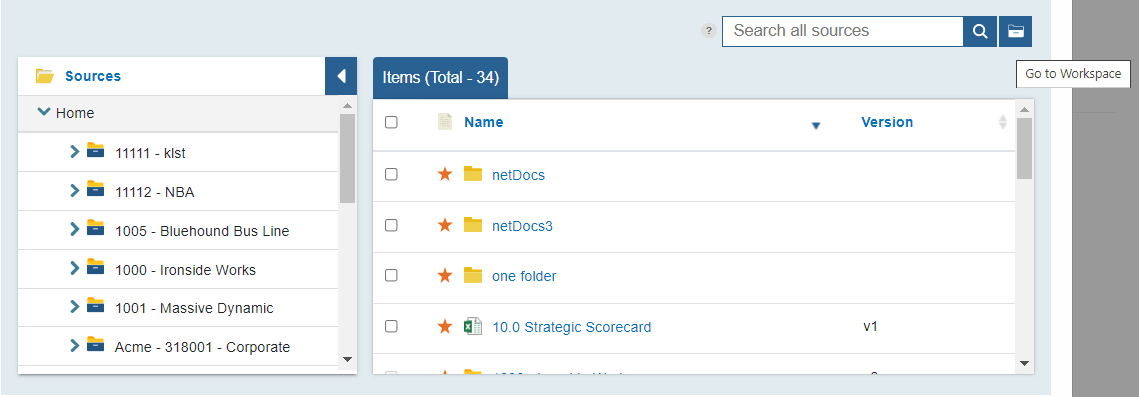Click the Excel icon for Strategic Scorecard
Image resolution: width=1139 pixels, height=397 pixels.
[x=473, y=327]
